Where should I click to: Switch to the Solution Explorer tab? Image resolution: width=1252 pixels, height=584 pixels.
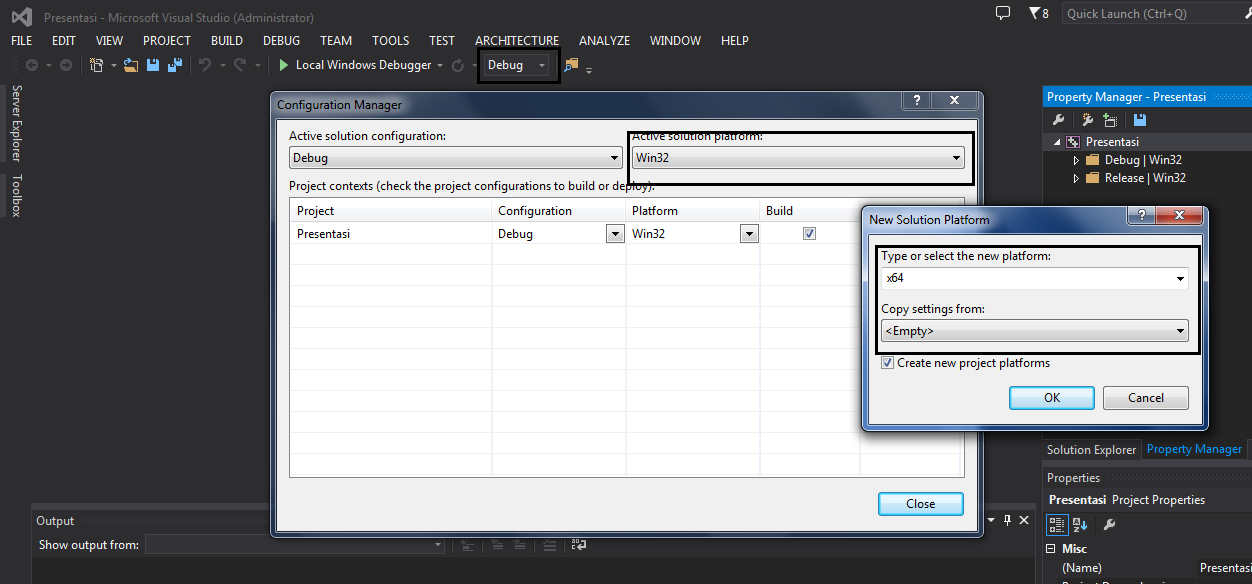(x=1091, y=449)
